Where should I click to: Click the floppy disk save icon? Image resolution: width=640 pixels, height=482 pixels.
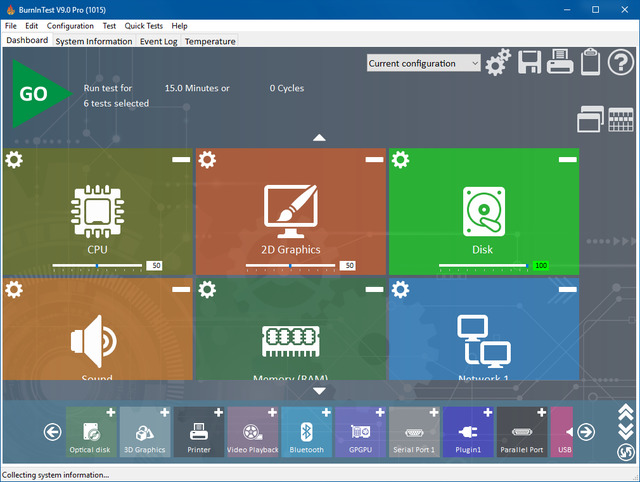coord(529,63)
